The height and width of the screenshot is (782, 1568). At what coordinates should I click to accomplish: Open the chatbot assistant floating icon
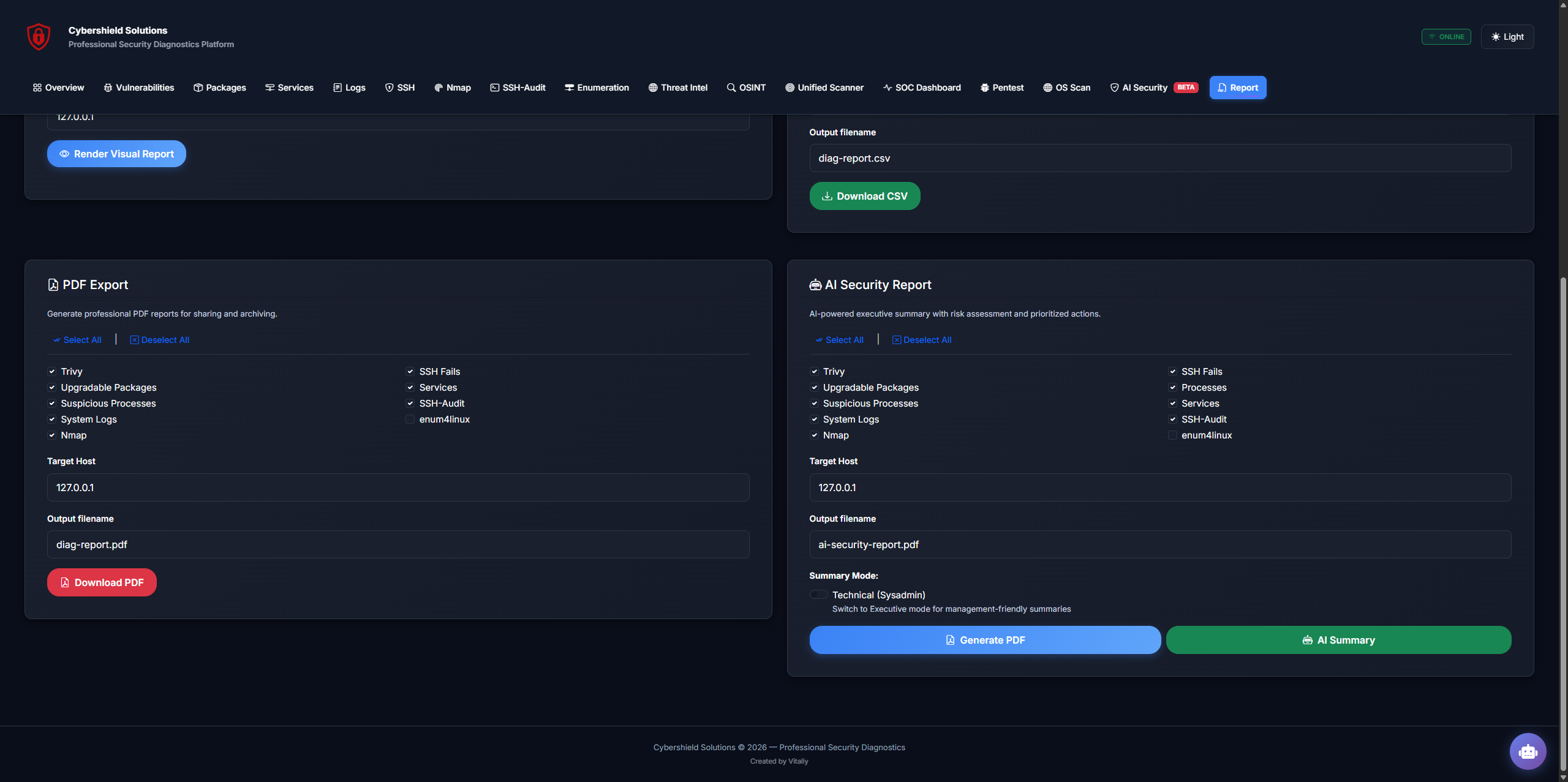pos(1528,751)
